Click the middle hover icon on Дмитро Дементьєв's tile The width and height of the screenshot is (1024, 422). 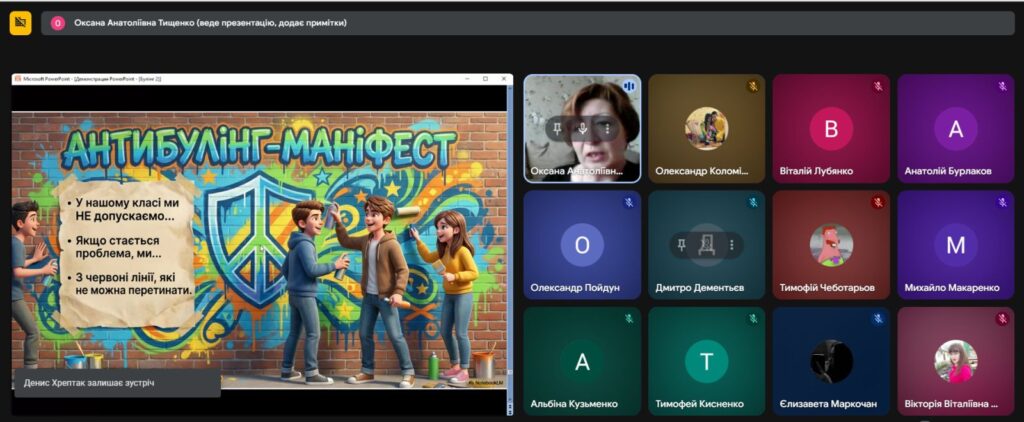(706, 244)
